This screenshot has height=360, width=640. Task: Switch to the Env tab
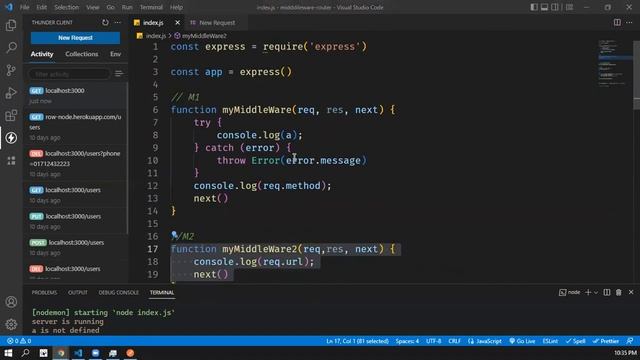116,54
